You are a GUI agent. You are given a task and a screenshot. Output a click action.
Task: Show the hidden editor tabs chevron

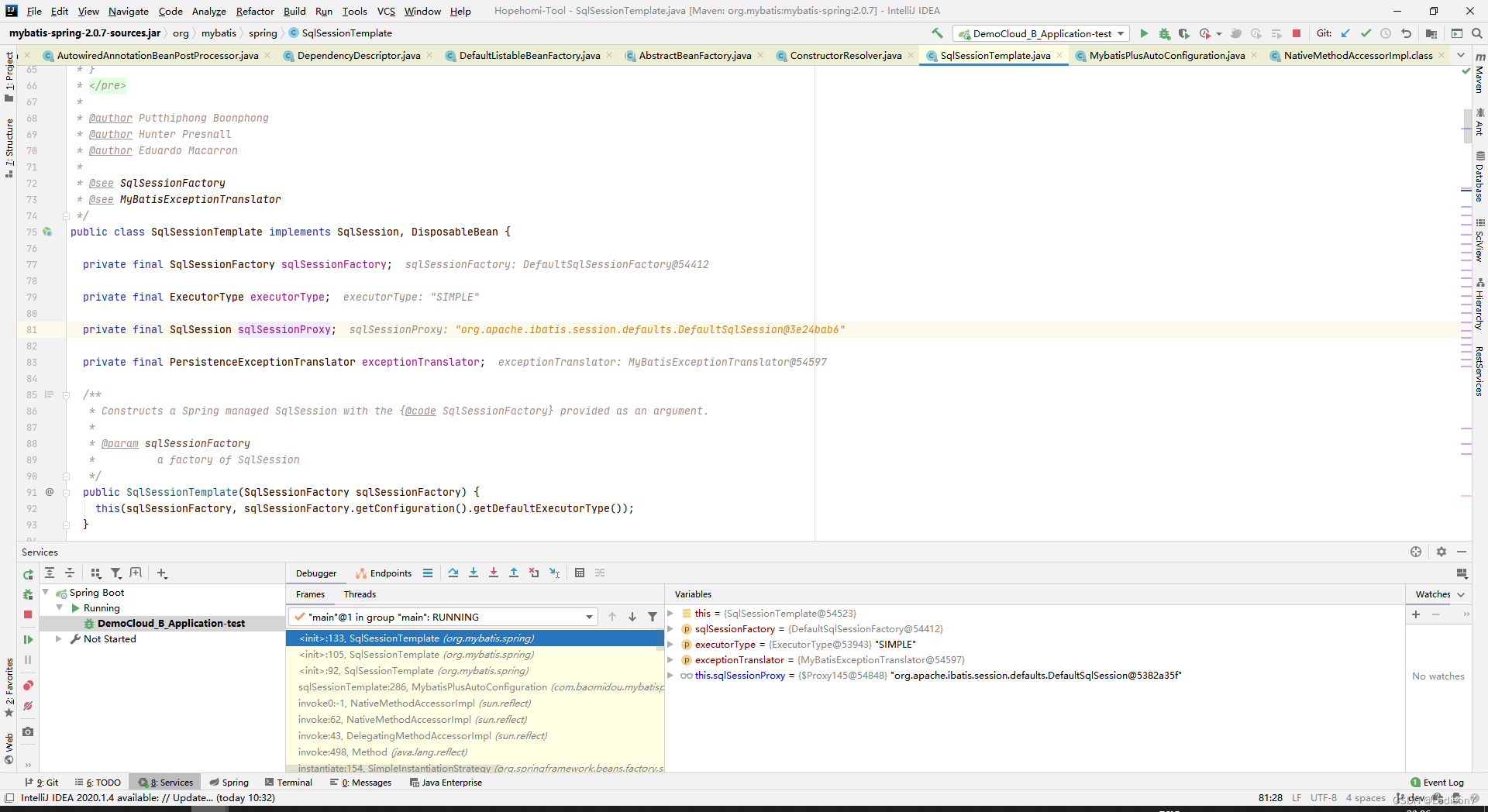click(x=1461, y=55)
